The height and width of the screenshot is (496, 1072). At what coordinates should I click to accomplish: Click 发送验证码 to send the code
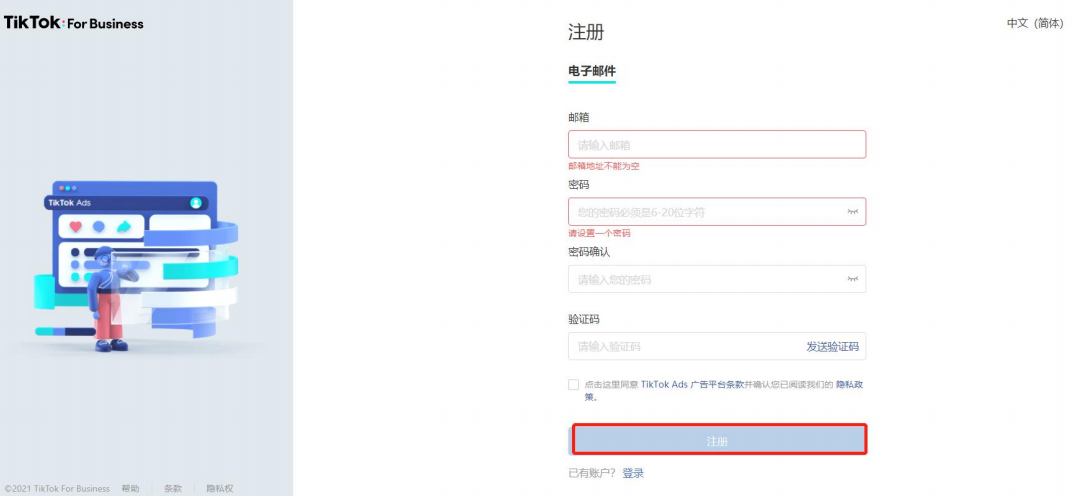coord(832,347)
